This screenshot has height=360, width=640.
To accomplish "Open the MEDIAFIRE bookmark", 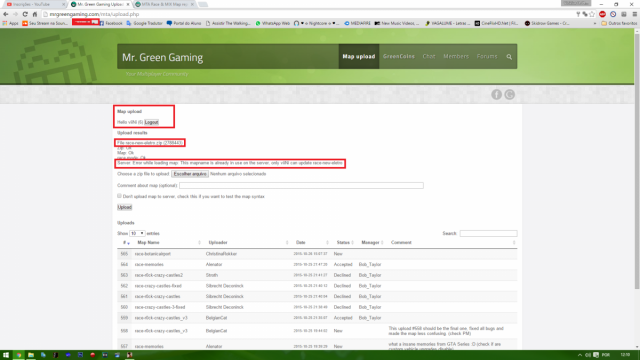I will coord(357,23).
